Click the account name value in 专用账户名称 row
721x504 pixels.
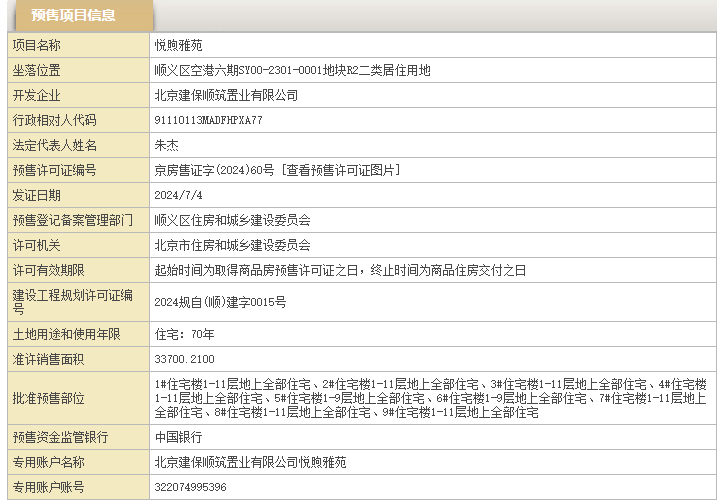tap(250, 462)
